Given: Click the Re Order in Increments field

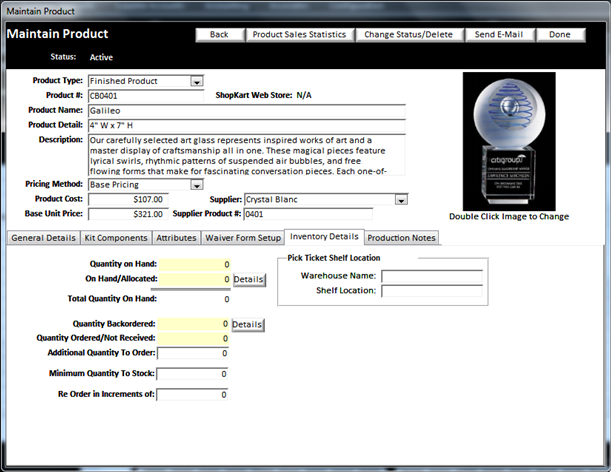Looking at the screenshot, I should (192, 394).
